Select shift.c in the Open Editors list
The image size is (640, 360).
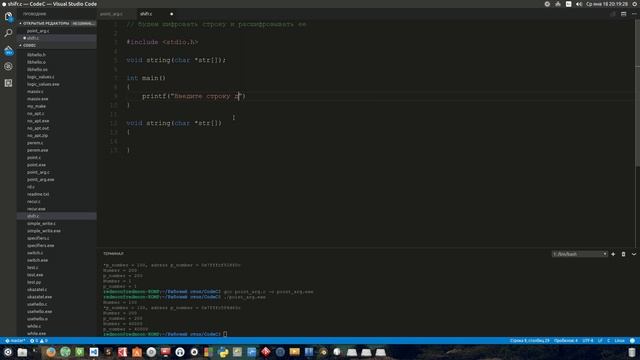[x=33, y=38]
